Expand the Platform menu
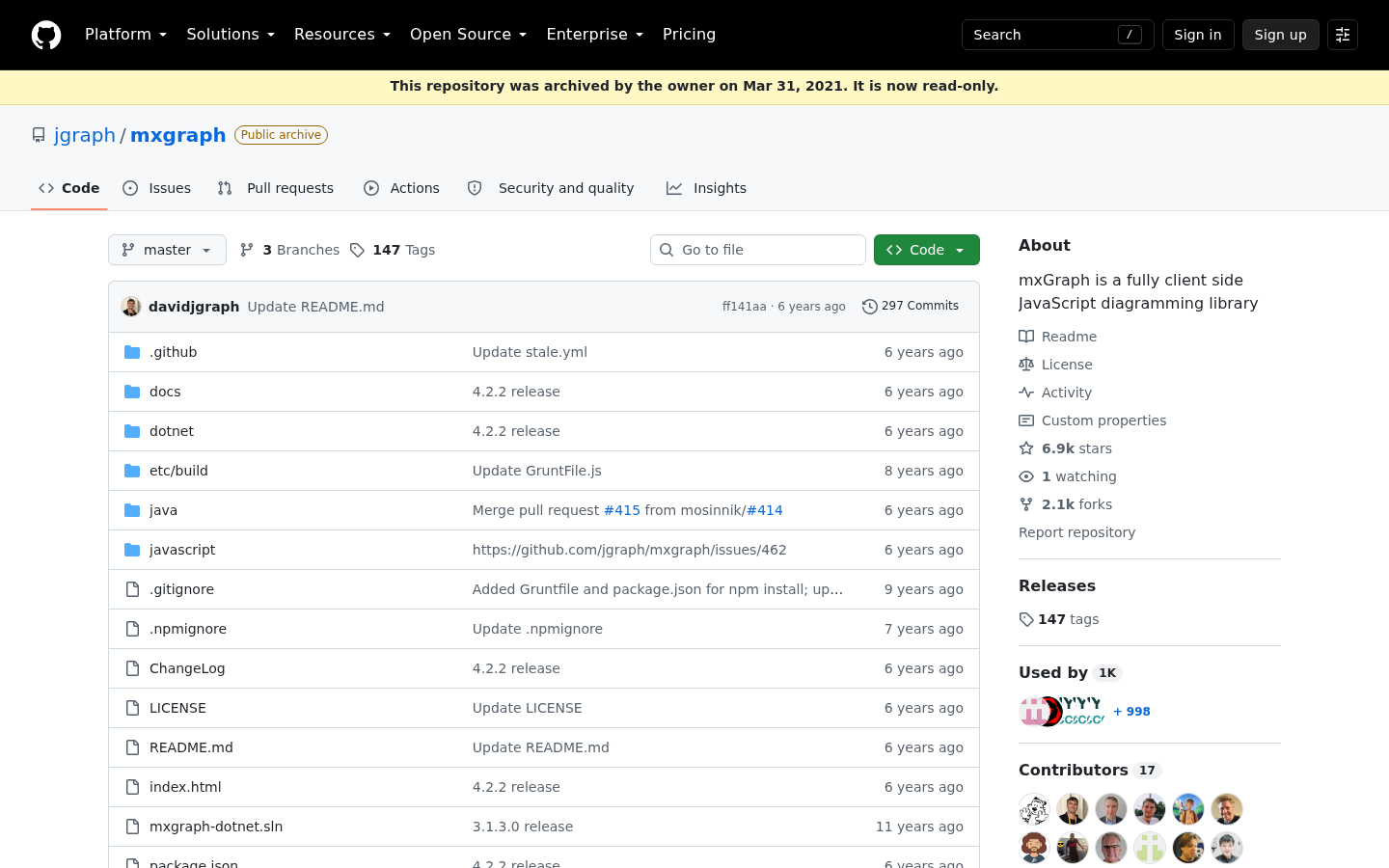1389x868 pixels. tap(126, 35)
